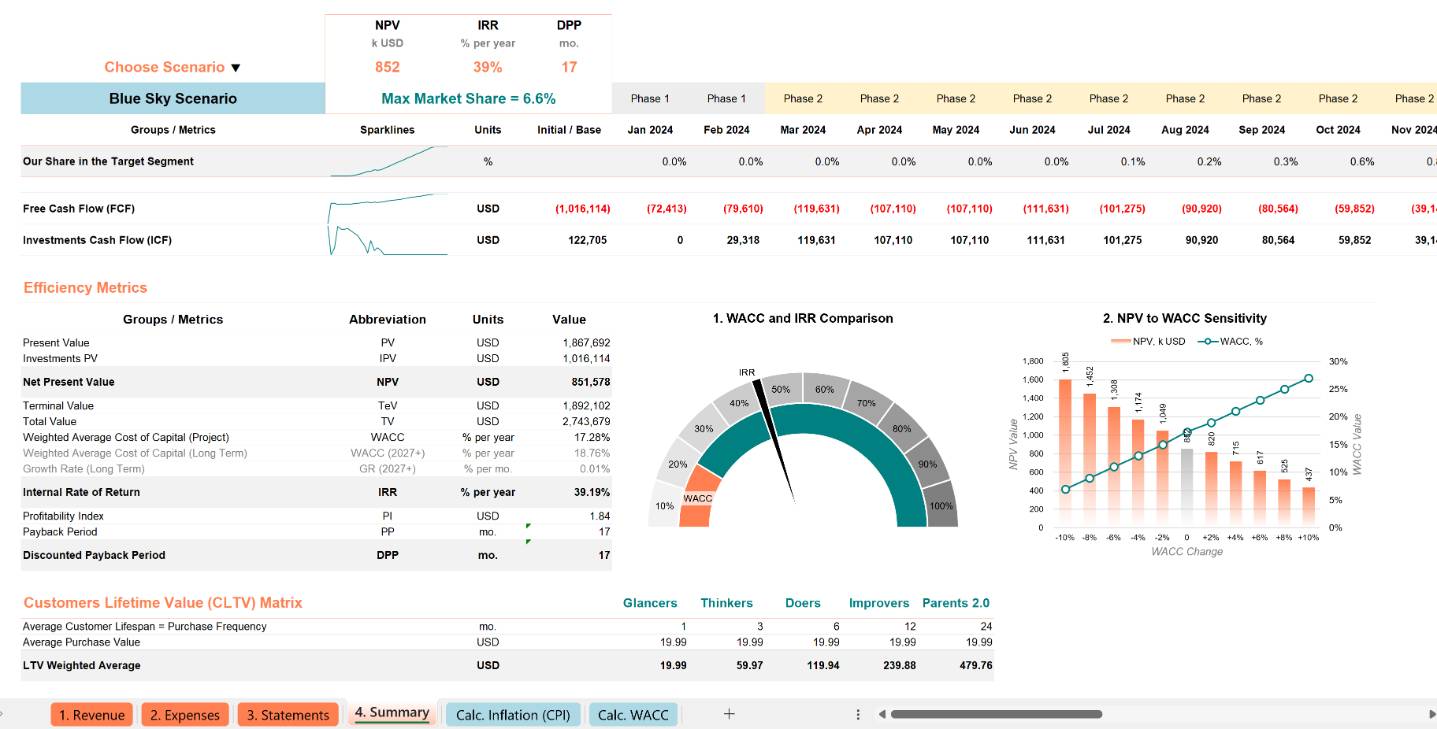
Task: Switch to the 1. Revenue sheet tab
Action: pos(92,714)
